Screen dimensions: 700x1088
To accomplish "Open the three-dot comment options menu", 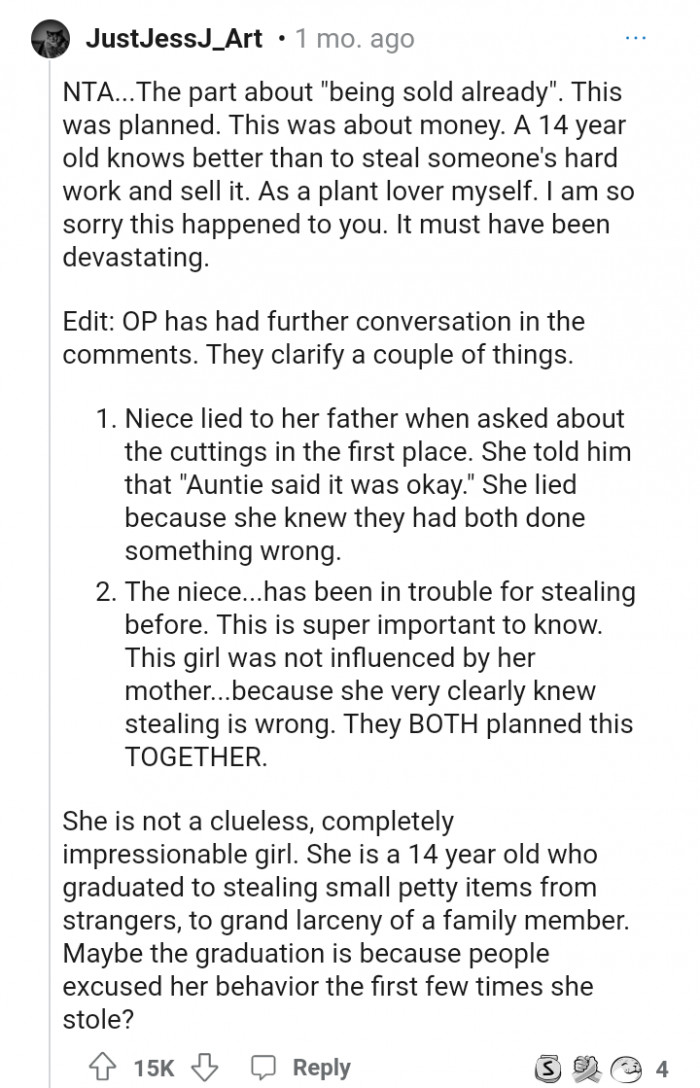I will 636,38.
